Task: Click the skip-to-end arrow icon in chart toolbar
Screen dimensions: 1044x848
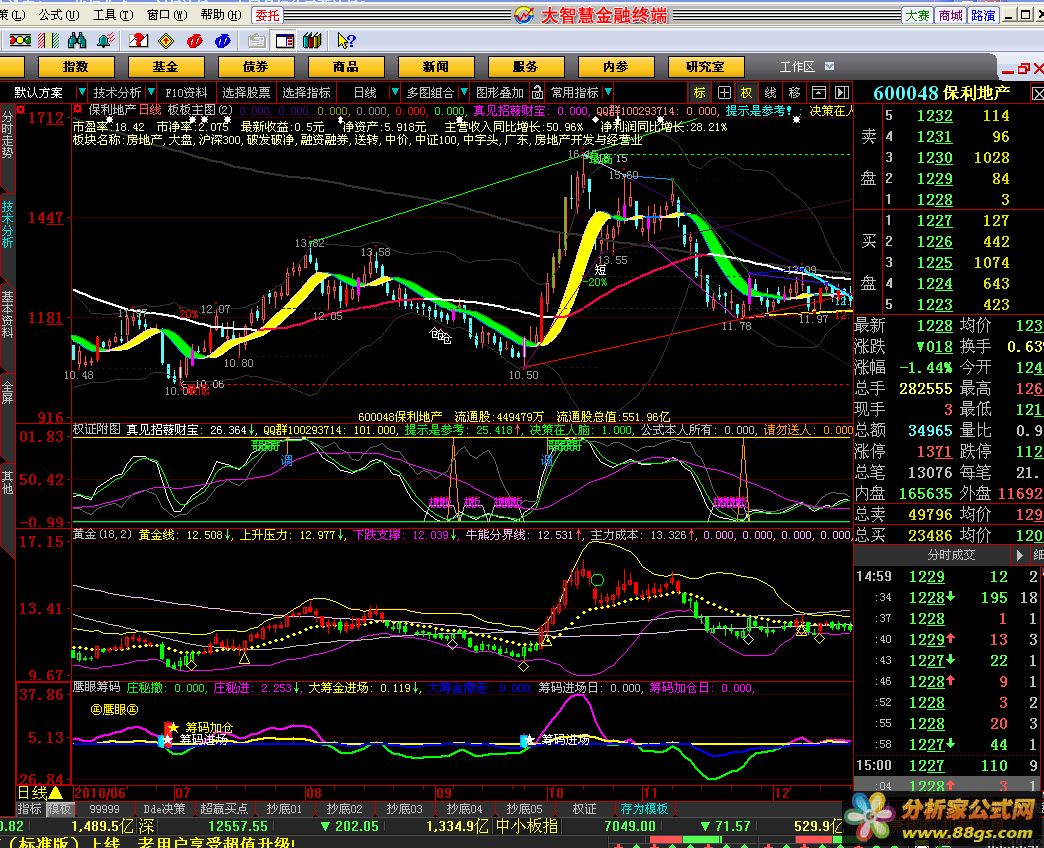Action: point(842,93)
